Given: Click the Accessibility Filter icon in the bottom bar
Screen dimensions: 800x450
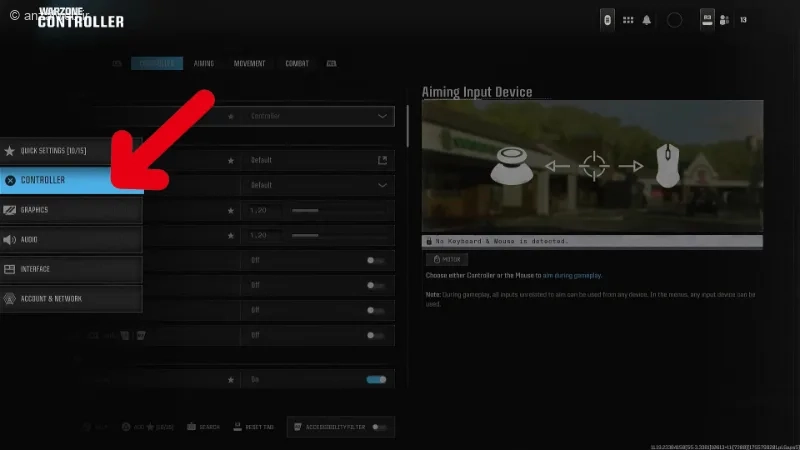Looking at the screenshot, I should point(298,427).
